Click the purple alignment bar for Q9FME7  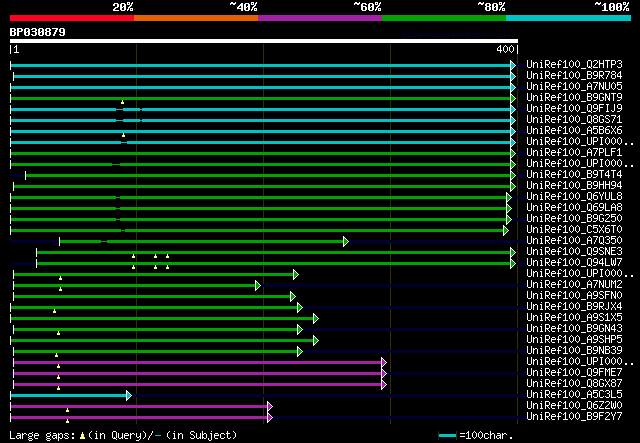[198, 374]
